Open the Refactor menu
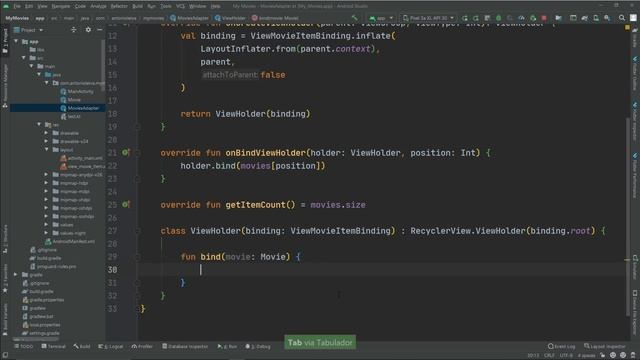The height and width of the screenshot is (360, 640). coord(119,6)
